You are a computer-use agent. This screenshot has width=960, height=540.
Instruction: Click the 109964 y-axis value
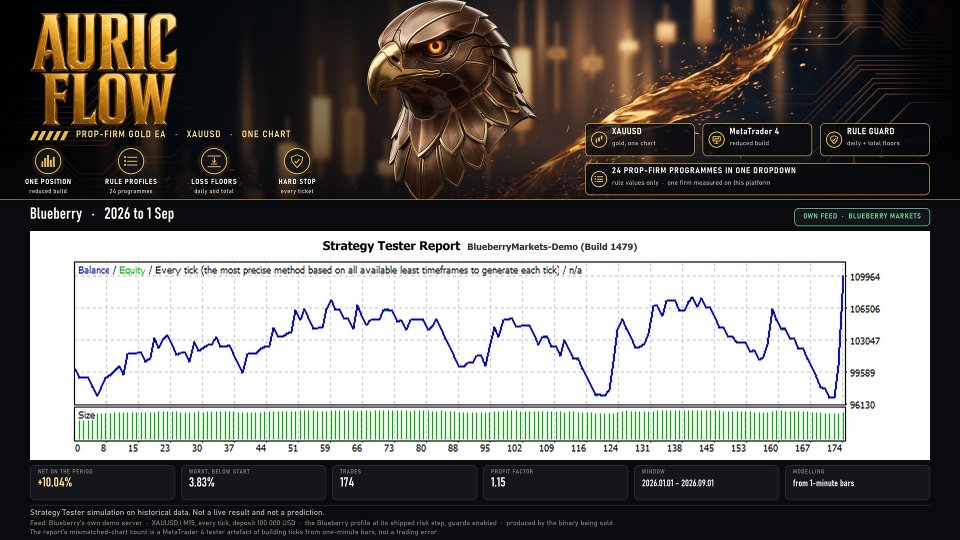point(864,277)
